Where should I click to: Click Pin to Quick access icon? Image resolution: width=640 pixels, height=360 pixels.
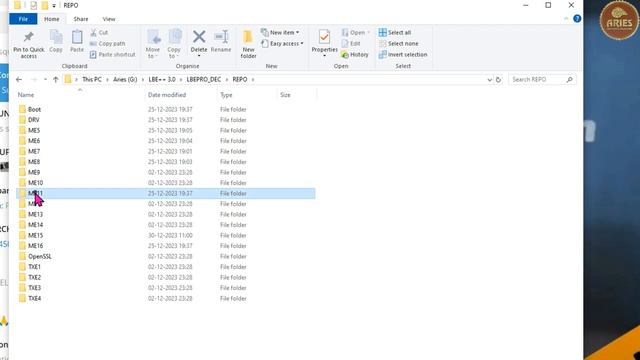pyautogui.click(x=29, y=37)
